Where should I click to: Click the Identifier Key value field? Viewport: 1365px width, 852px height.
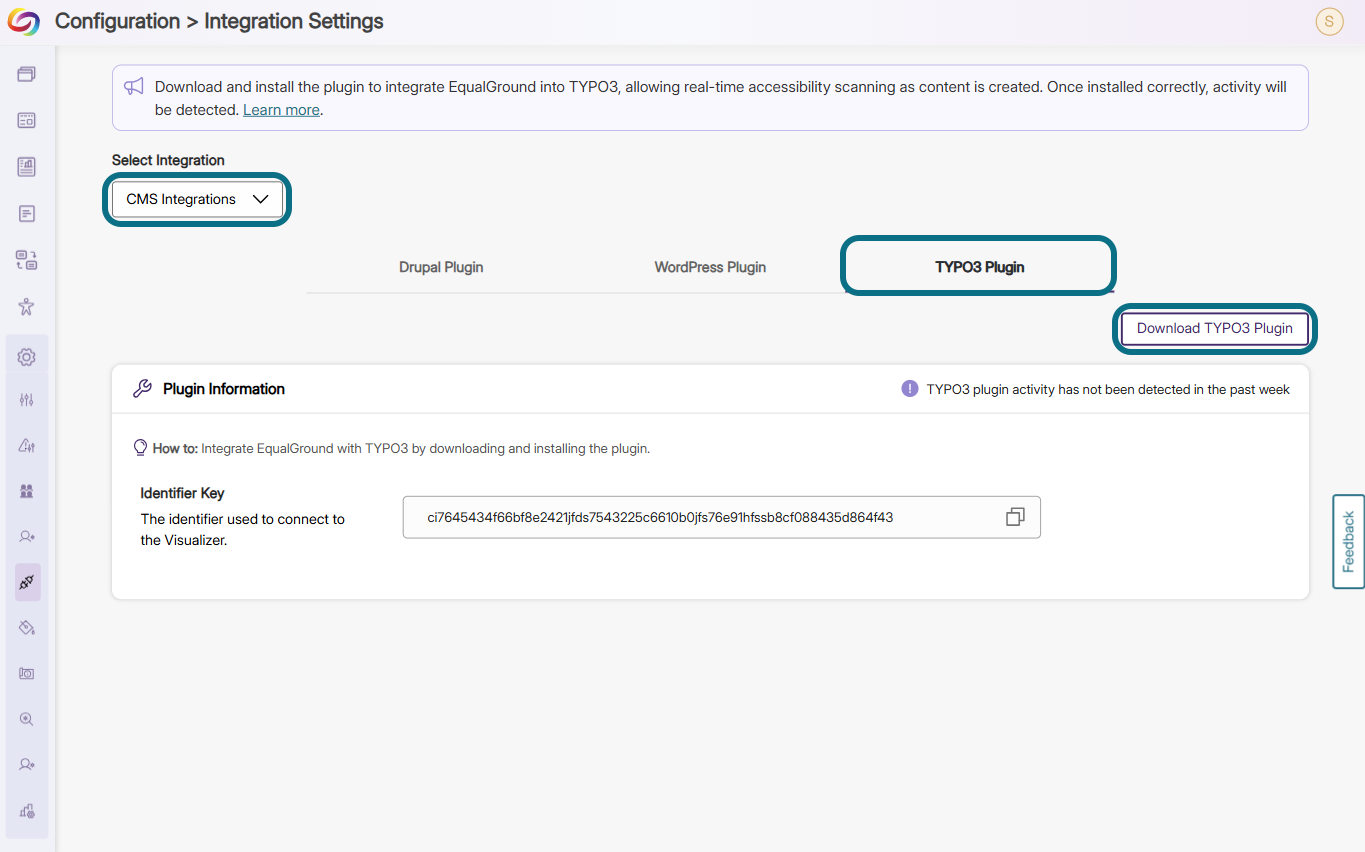coord(721,517)
